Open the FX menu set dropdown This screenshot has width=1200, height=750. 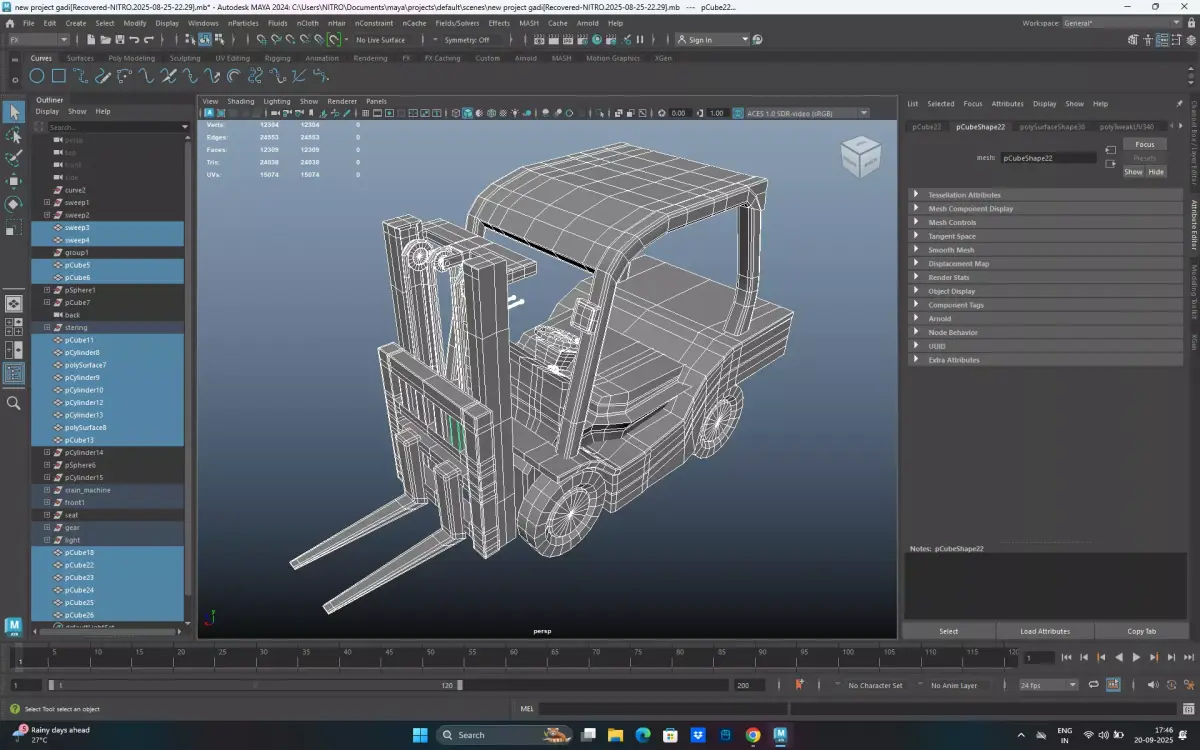tap(38, 40)
